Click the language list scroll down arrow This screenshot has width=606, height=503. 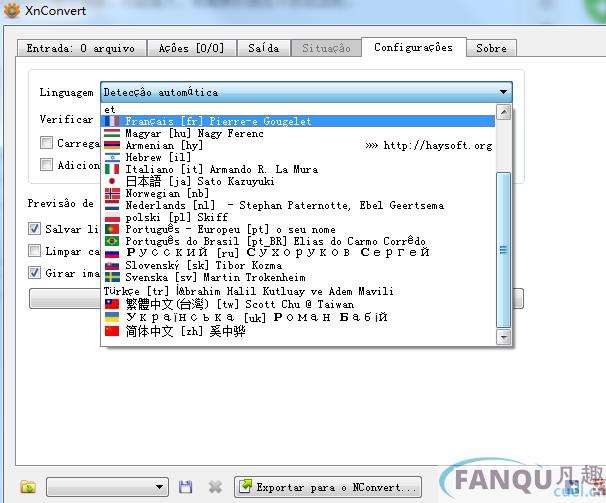pyautogui.click(x=503, y=337)
